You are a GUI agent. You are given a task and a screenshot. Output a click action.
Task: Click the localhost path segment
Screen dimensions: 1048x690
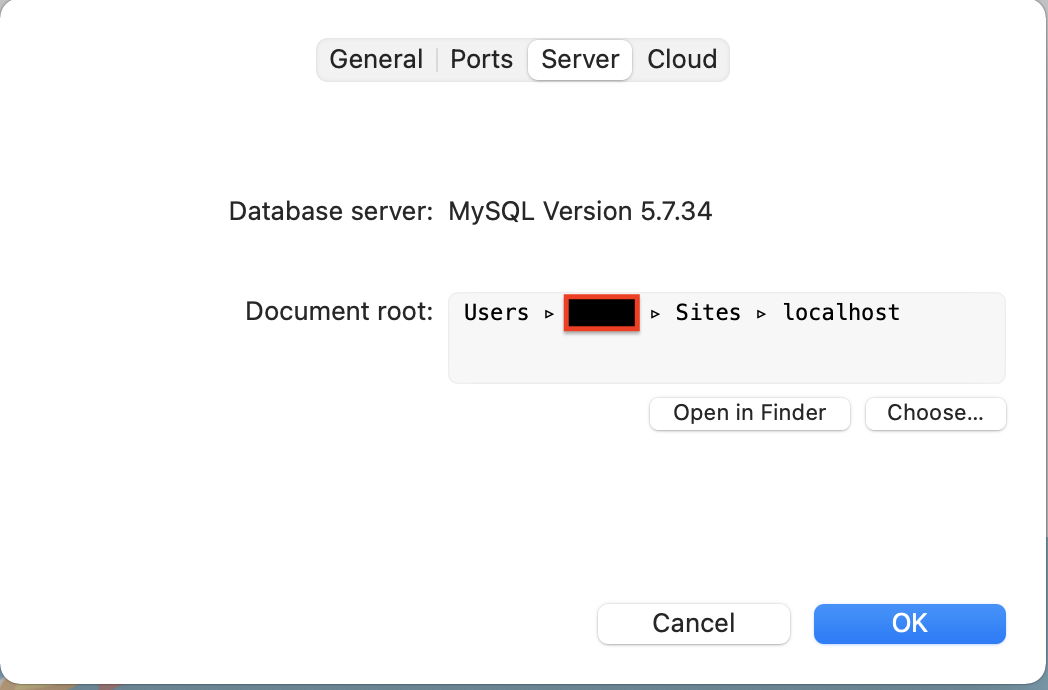(x=841, y=313)
